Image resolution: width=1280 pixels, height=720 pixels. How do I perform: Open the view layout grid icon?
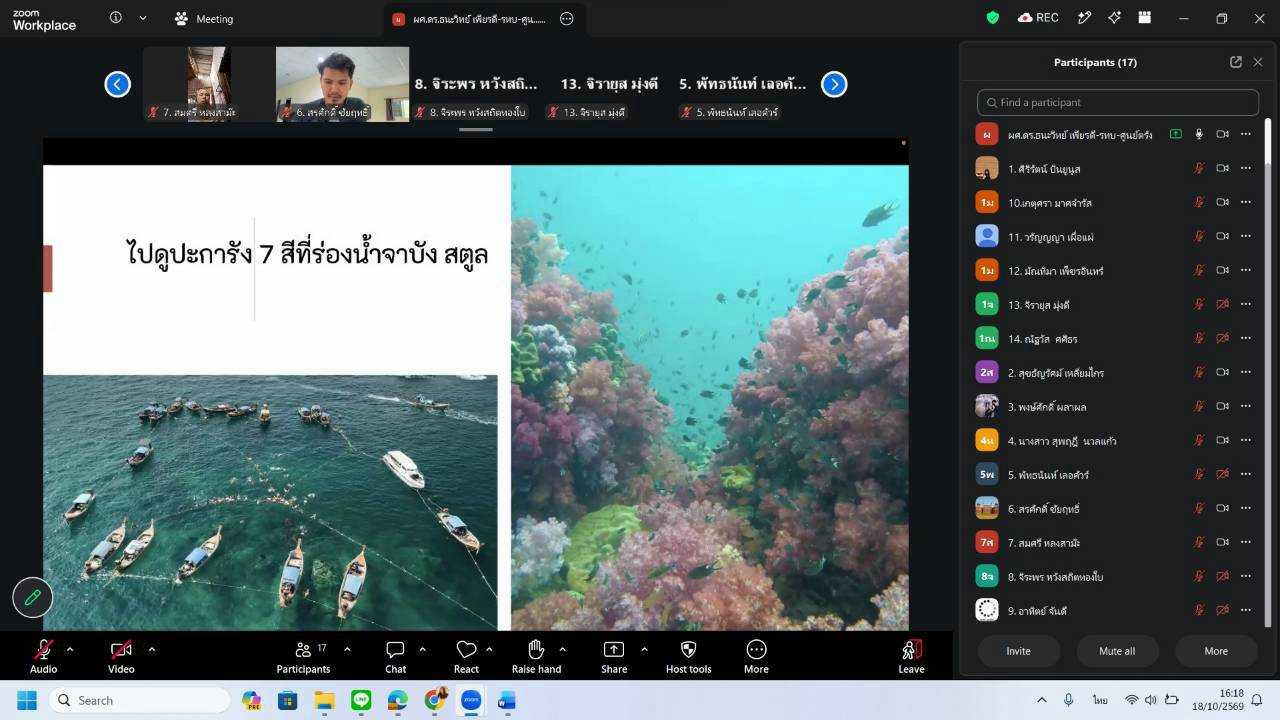coord(1145,18)
